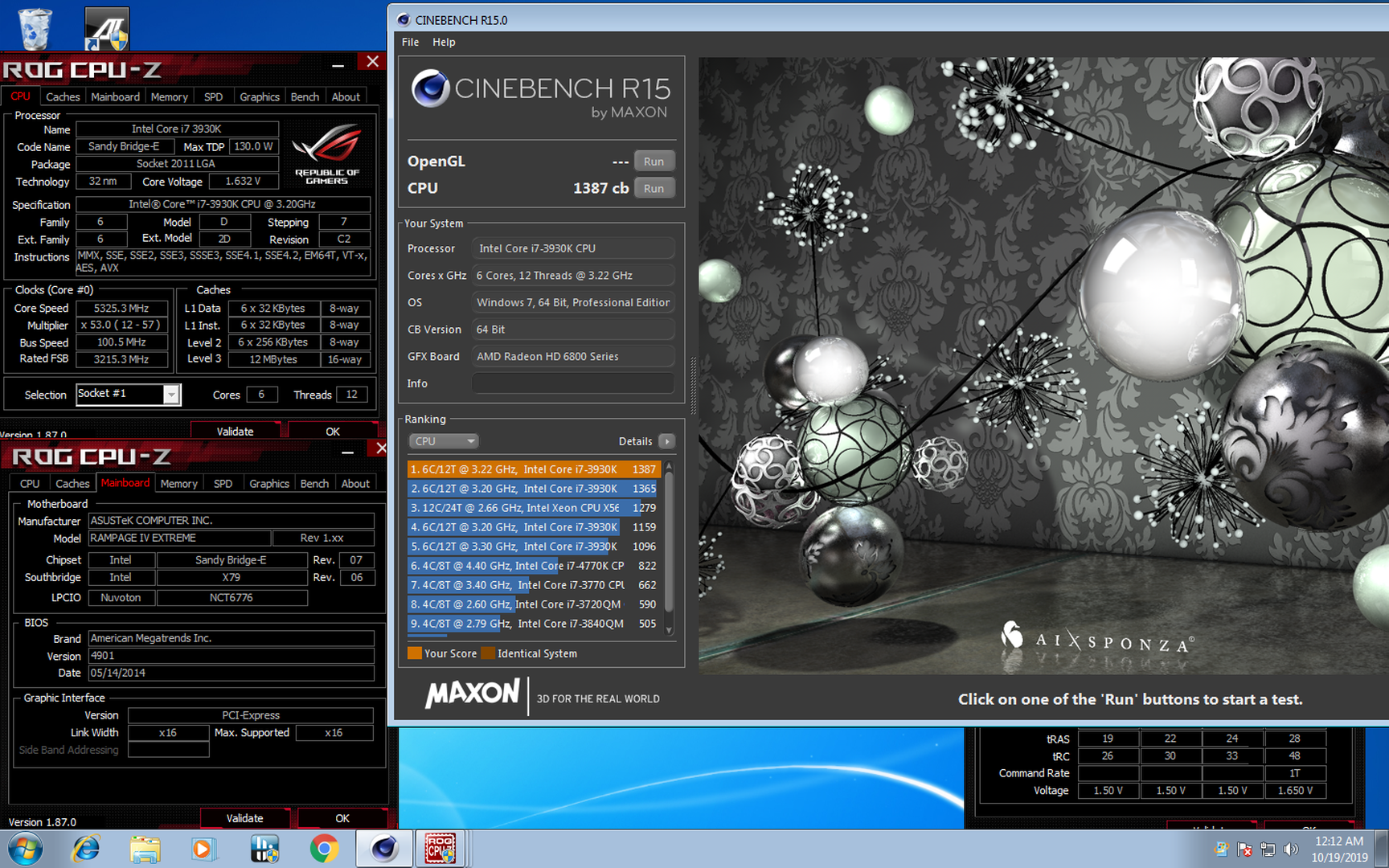Click the Ranking list vertical scrollbar
1389x868 pixels.
669,549
